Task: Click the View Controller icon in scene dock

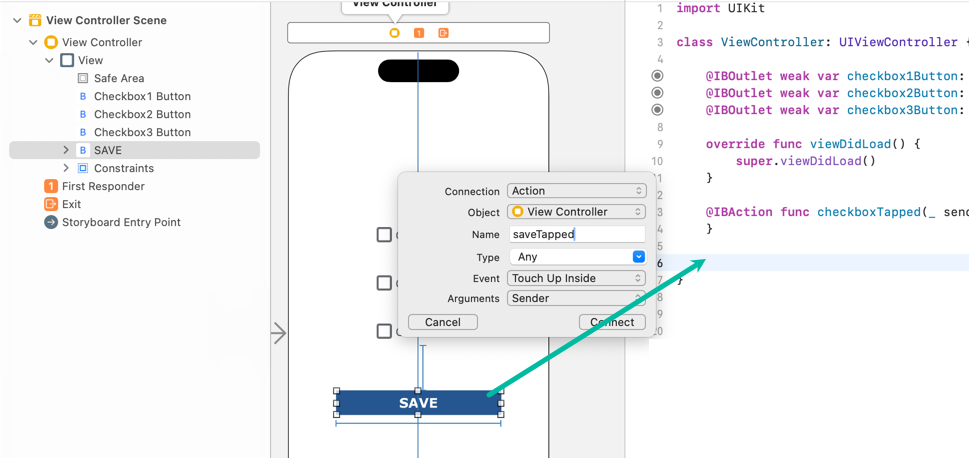Action: [x=394, y=33]
